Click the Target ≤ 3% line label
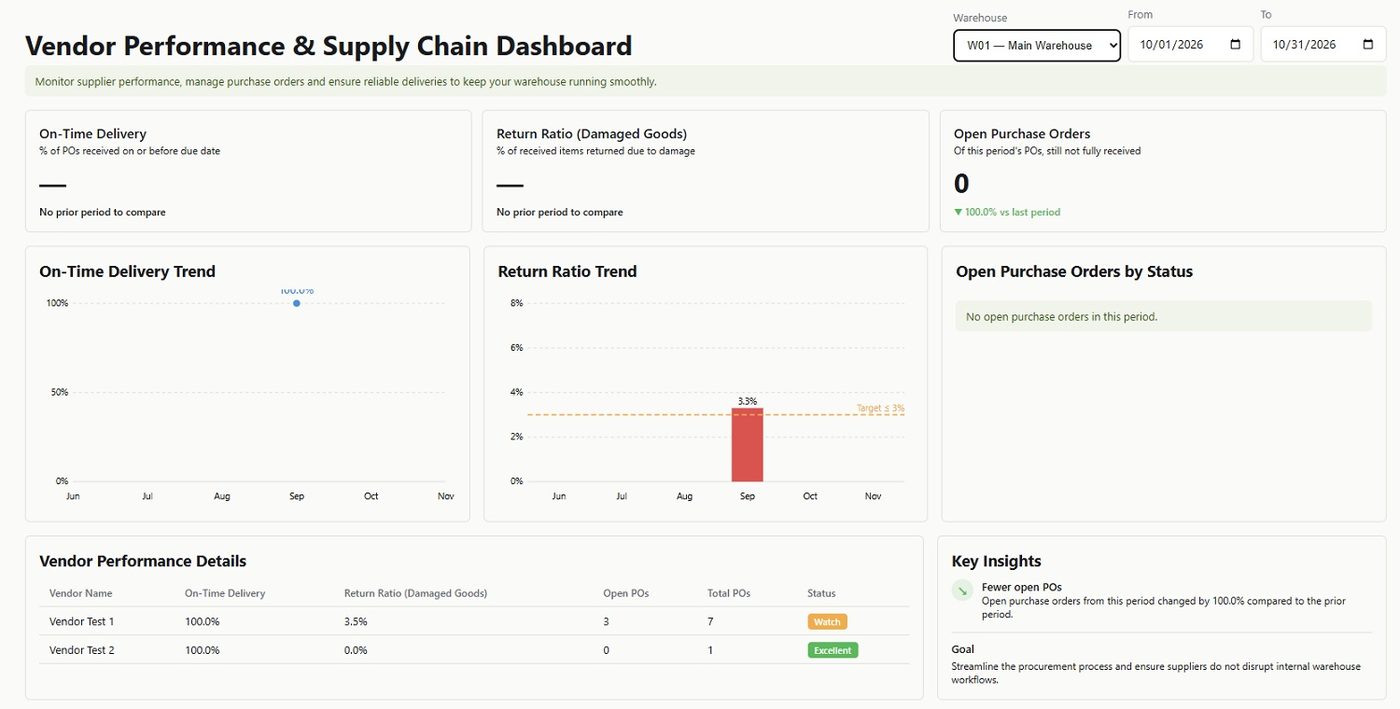 (x=881, y=408)
